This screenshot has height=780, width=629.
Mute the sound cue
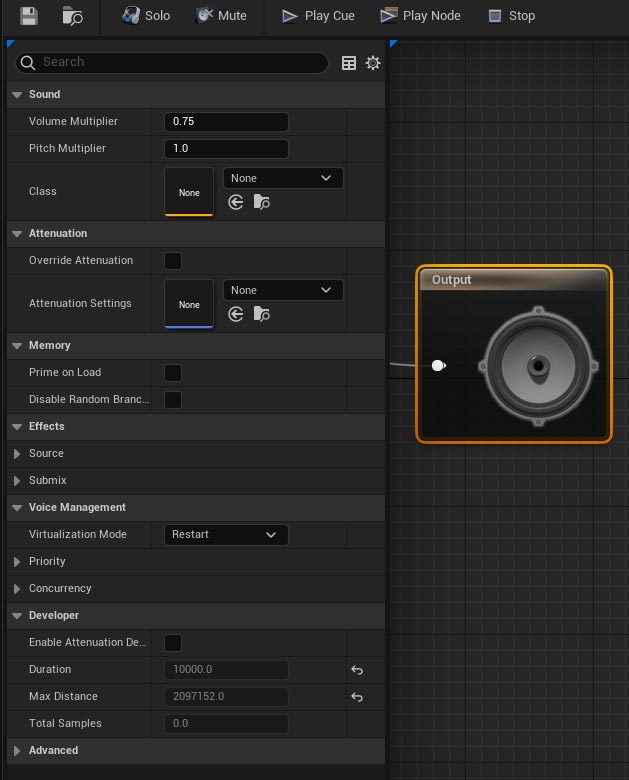(221, 16)
